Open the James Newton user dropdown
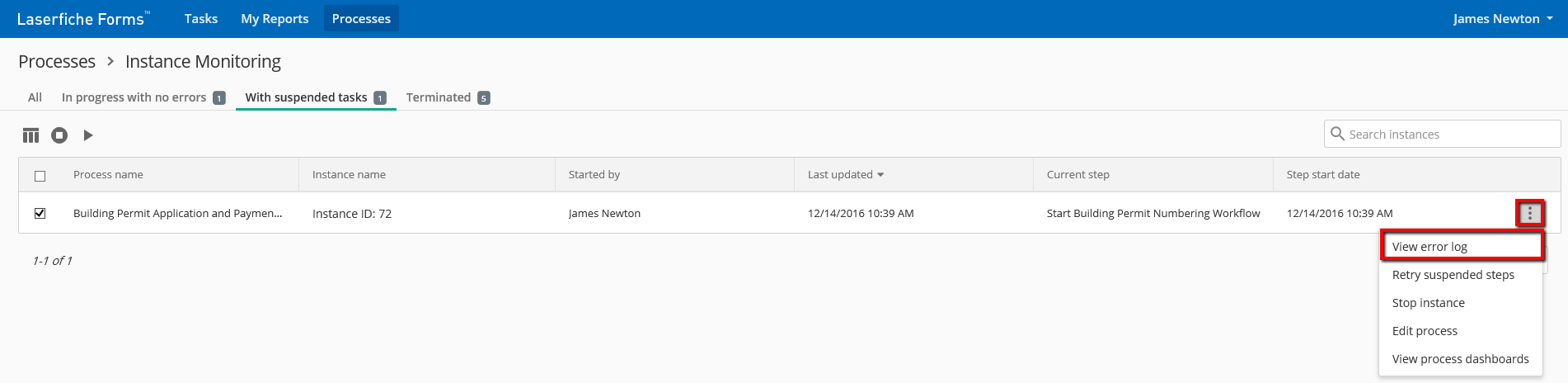This screenshot has height=383, width=1568. [1502, 19]
